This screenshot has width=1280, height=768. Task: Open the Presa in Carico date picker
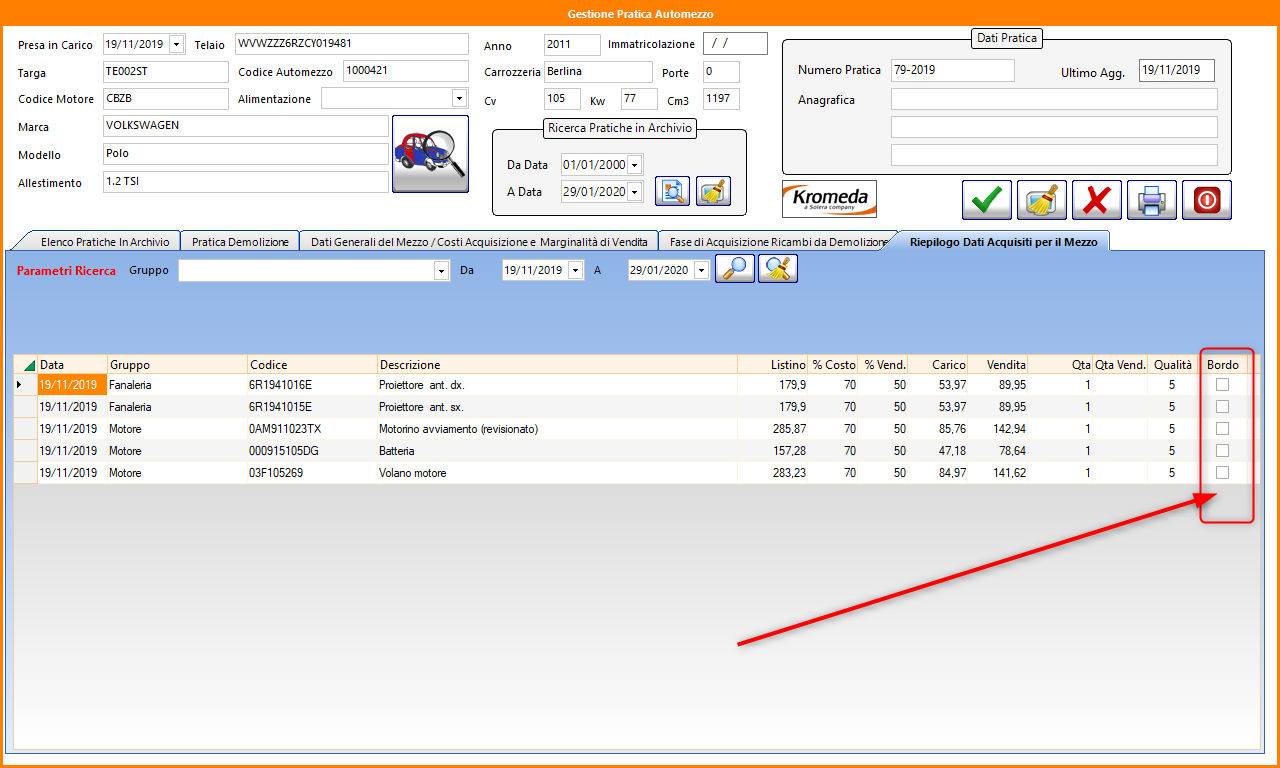click(177, 44)
